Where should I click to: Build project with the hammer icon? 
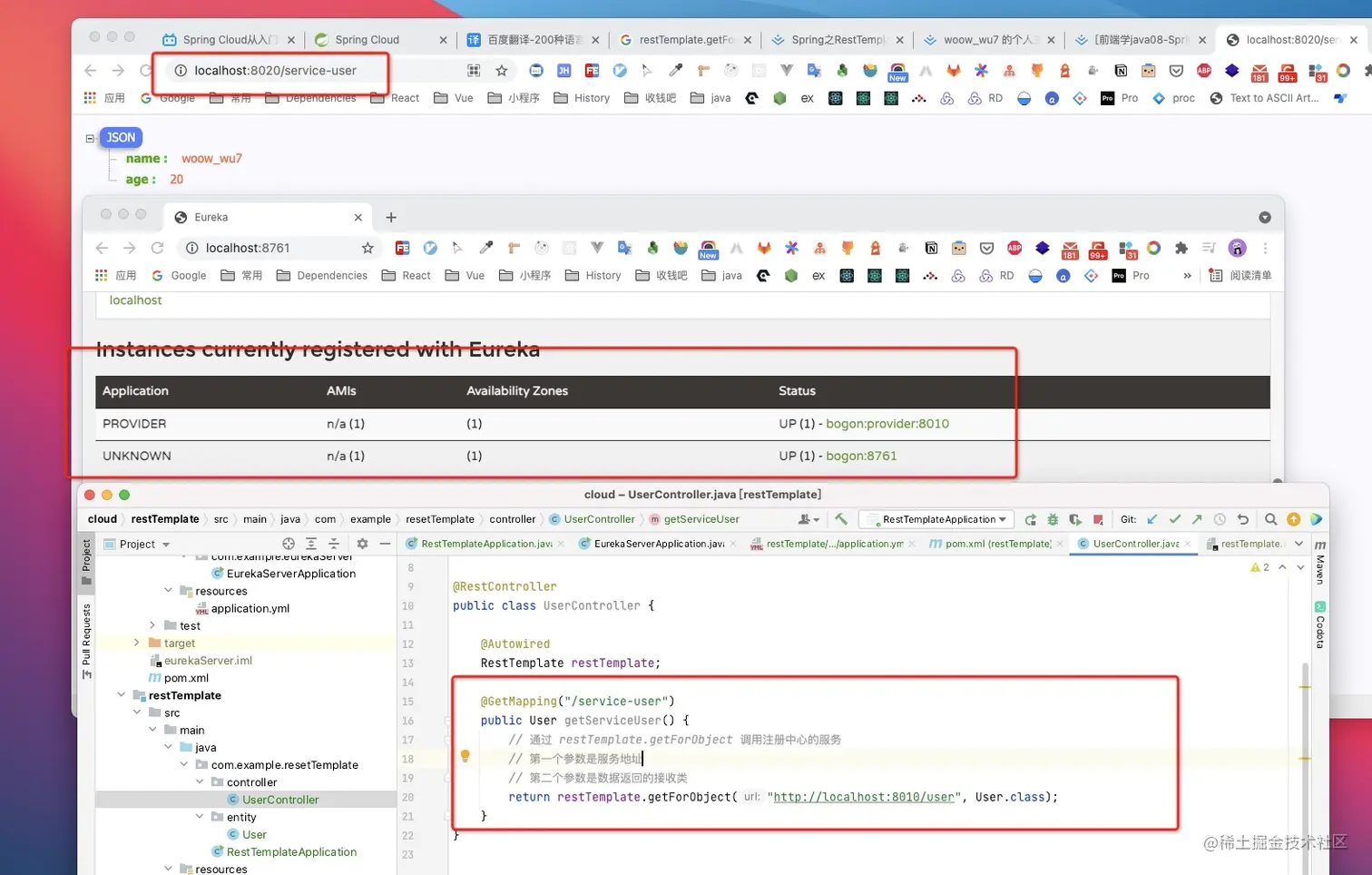point(841,519)
